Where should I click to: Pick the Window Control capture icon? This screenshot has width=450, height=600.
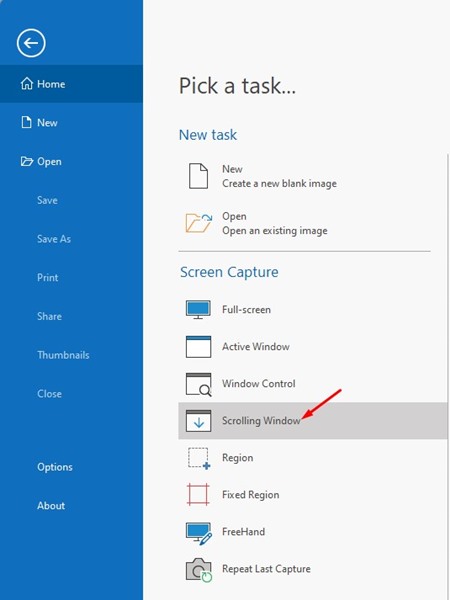pos(198,384)
